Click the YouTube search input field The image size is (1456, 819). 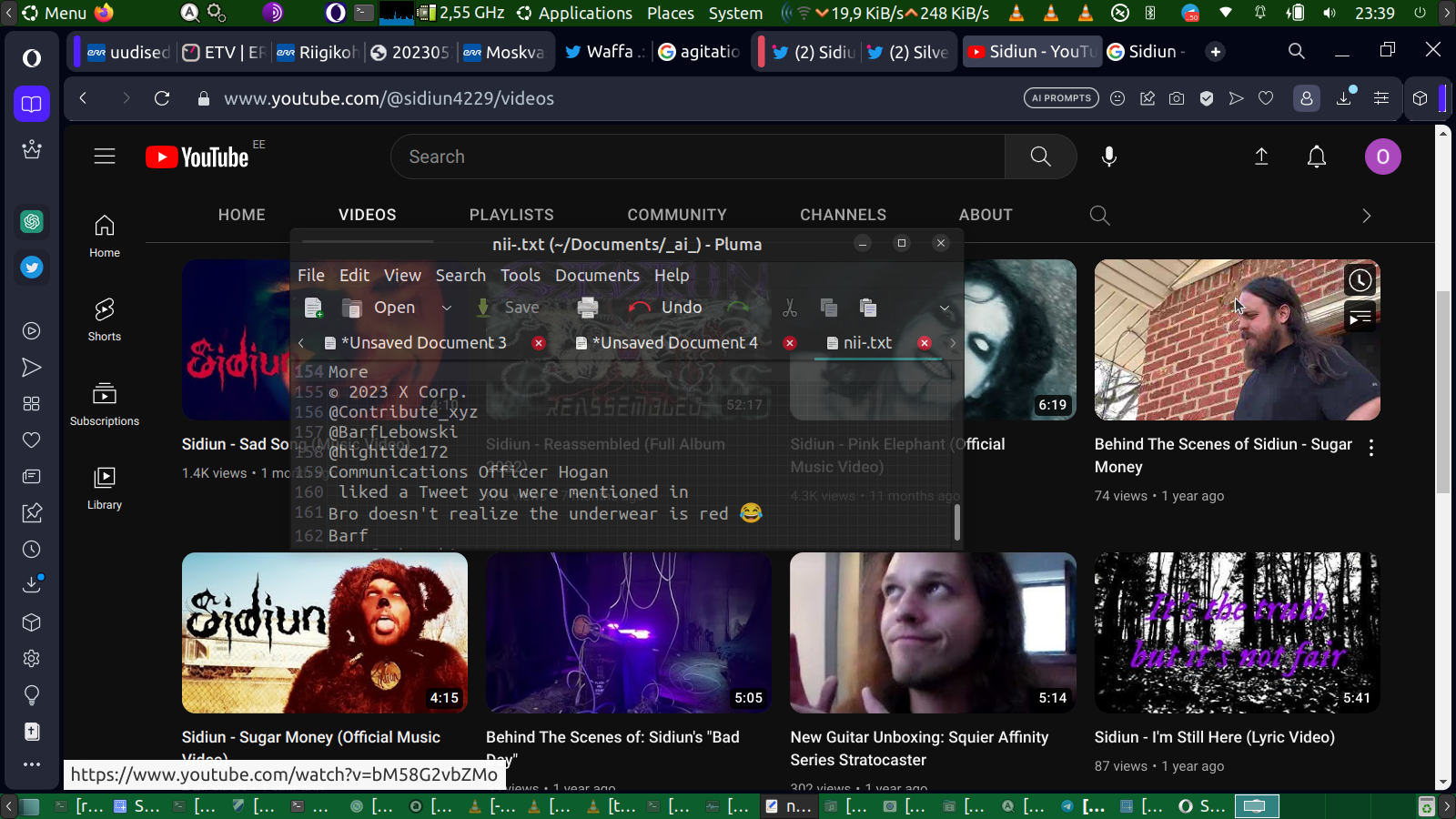pos(698,157)
